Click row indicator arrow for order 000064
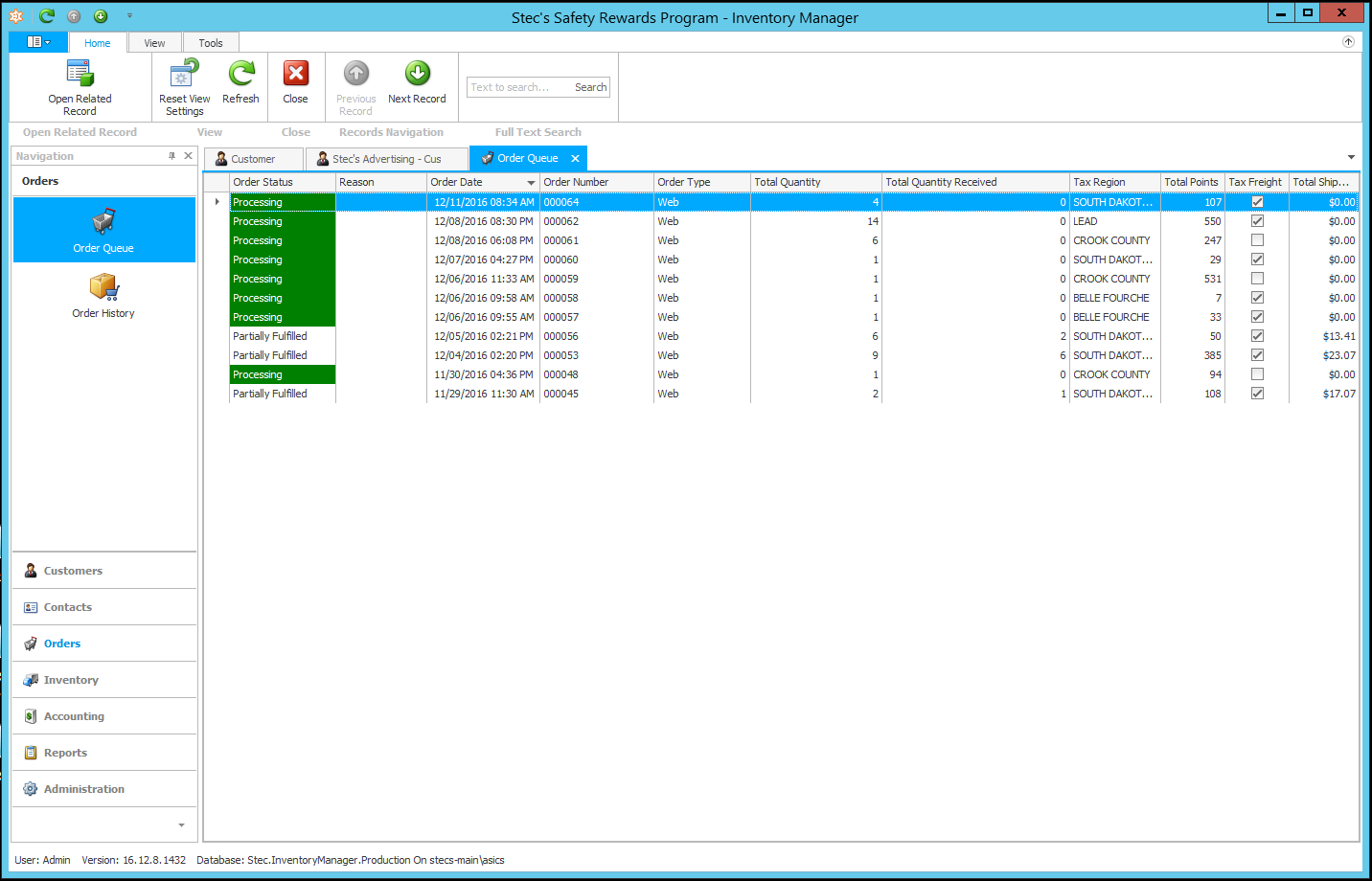 click(x=217, y=202)
